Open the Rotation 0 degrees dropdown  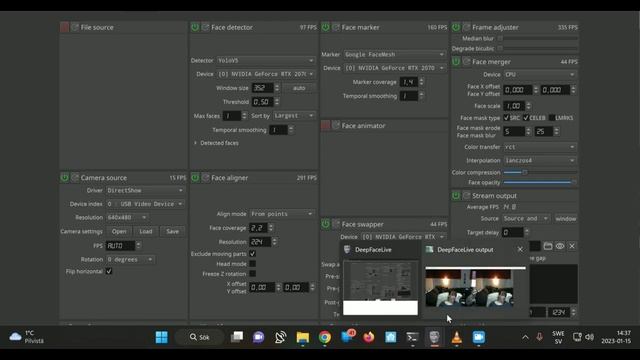[x=130, y=259]
